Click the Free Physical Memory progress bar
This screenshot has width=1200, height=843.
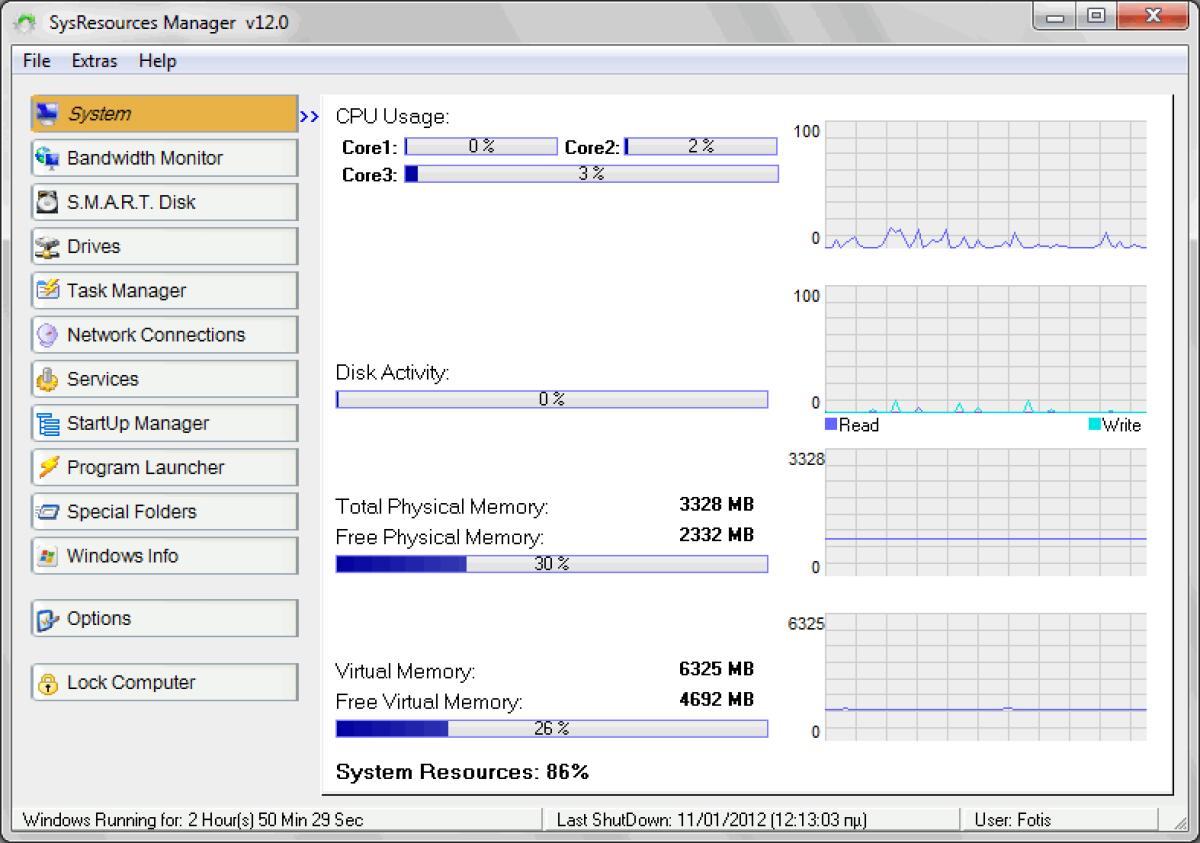click(x=551, y=563)
